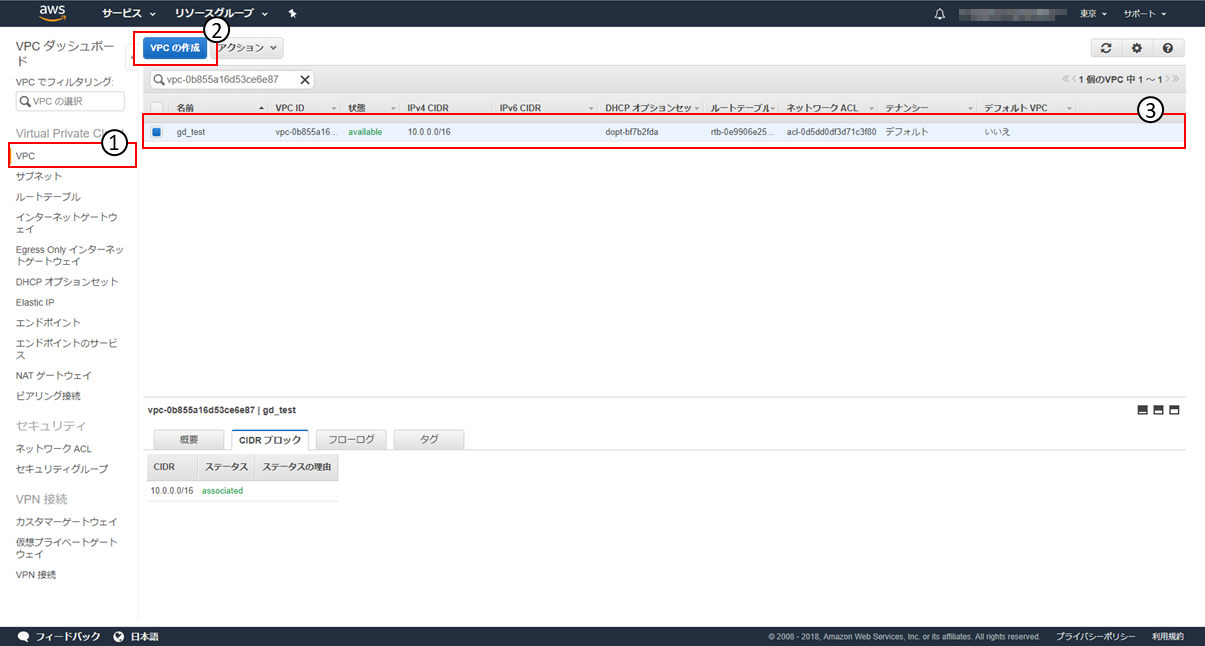
Task: Open the アクション dropdown
Action: pos(247,48)
